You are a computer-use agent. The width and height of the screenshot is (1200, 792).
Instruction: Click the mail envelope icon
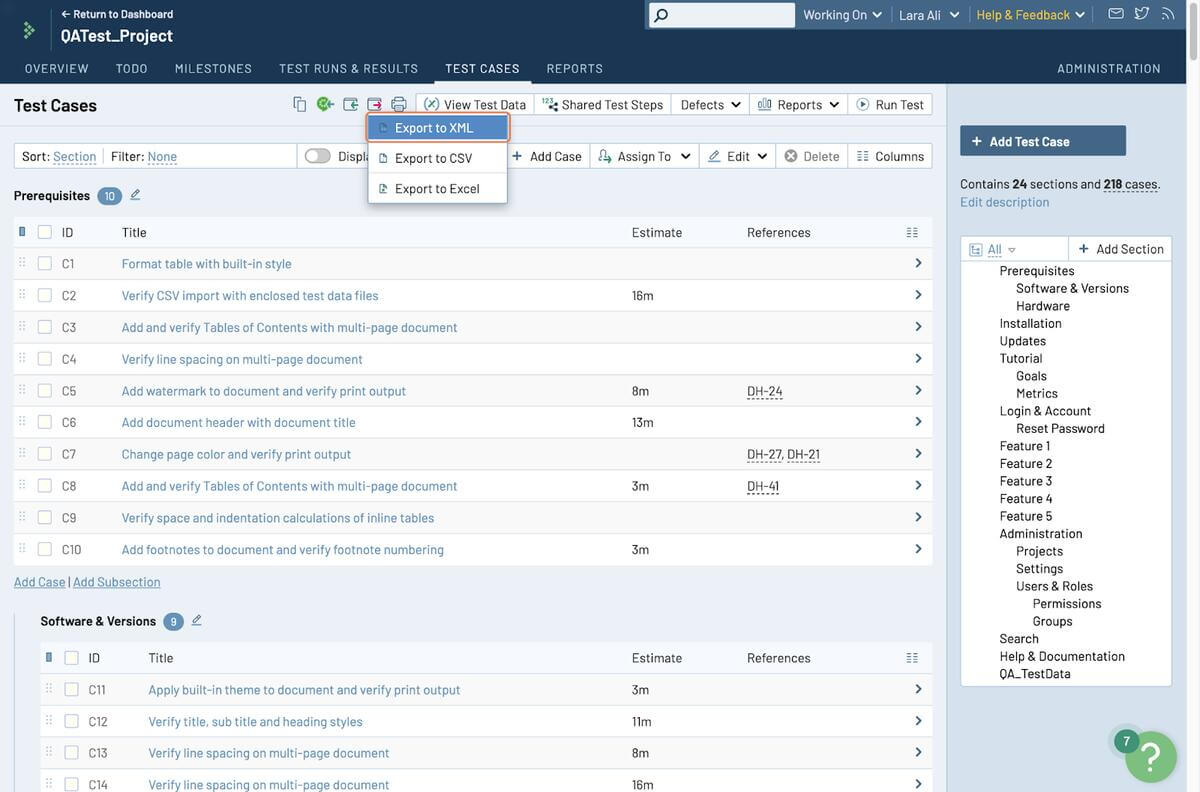click(x=1116, y=14)
